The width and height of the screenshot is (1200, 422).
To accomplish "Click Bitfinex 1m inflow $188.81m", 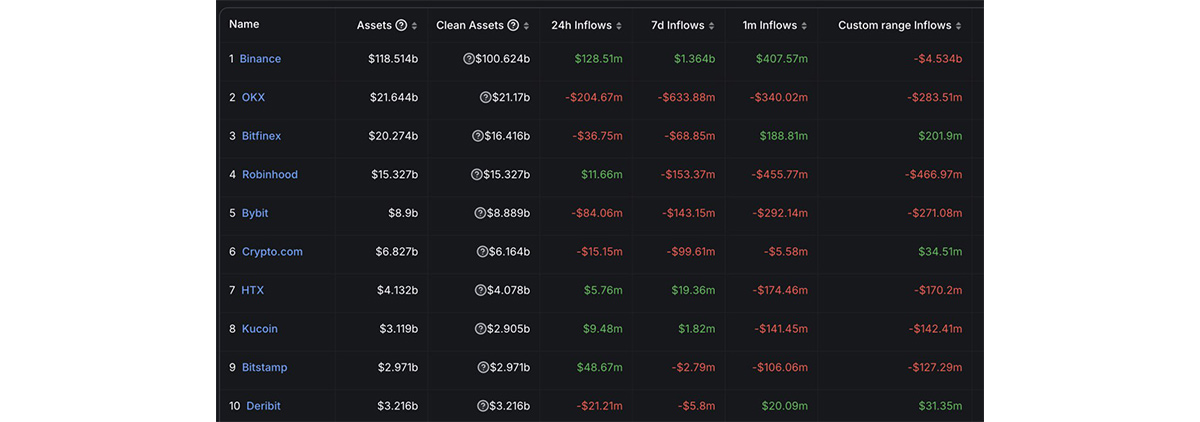I will (x=783, y=136).
